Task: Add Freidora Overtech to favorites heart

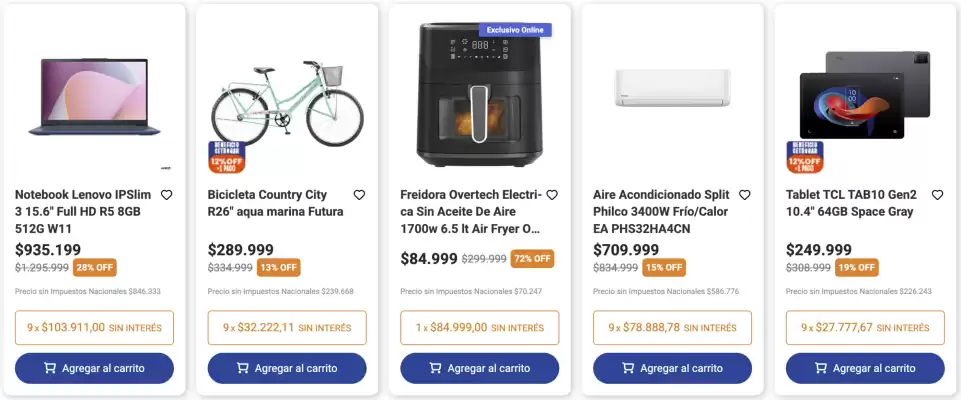Action: pos(552,196)
